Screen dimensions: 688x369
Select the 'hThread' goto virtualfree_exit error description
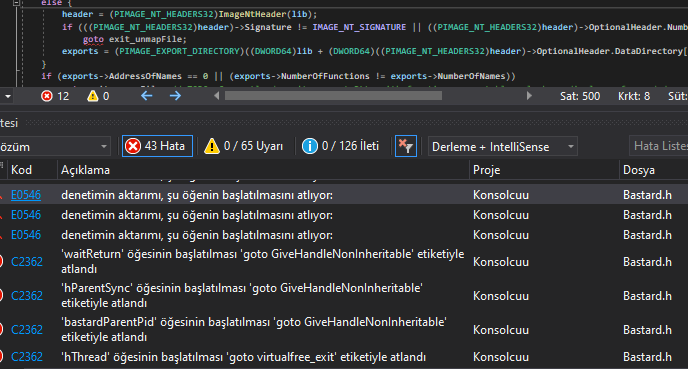pyautogui.click(x=244, y=357)
